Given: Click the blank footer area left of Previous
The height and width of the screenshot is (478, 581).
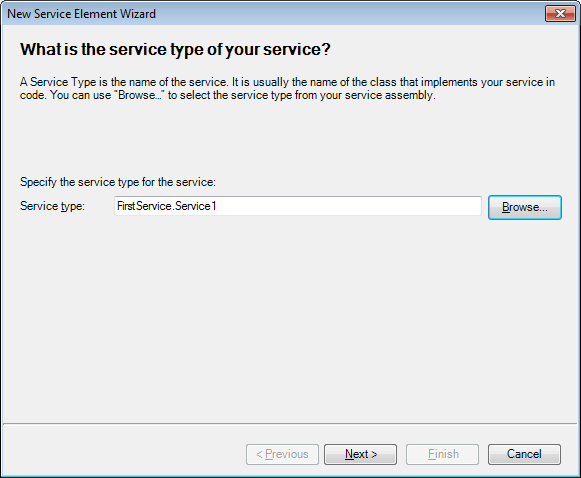Looking at the screenshot, I should tap(124, 454).
